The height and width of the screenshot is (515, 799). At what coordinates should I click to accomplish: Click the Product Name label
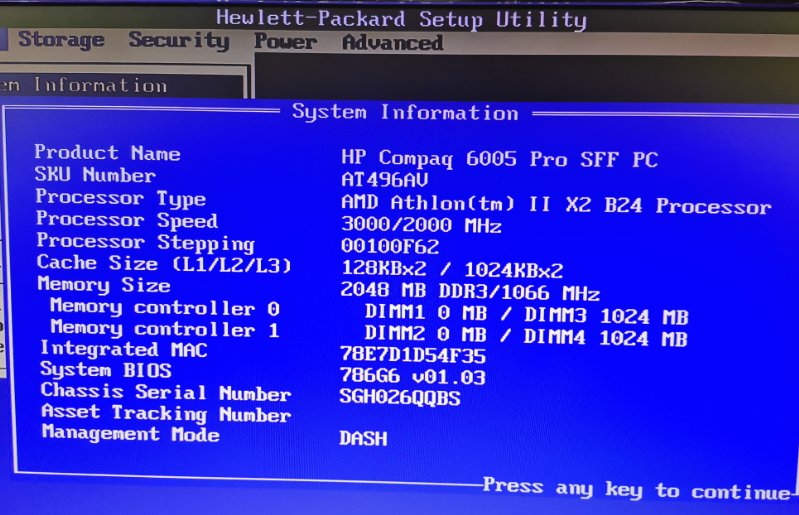point(108,152)
